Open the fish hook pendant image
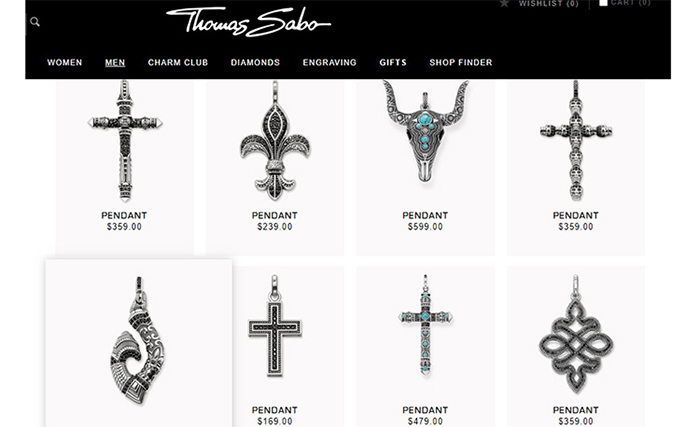This screenshot has width=700, height=427. pyautogui.click(x=138, y=340)
